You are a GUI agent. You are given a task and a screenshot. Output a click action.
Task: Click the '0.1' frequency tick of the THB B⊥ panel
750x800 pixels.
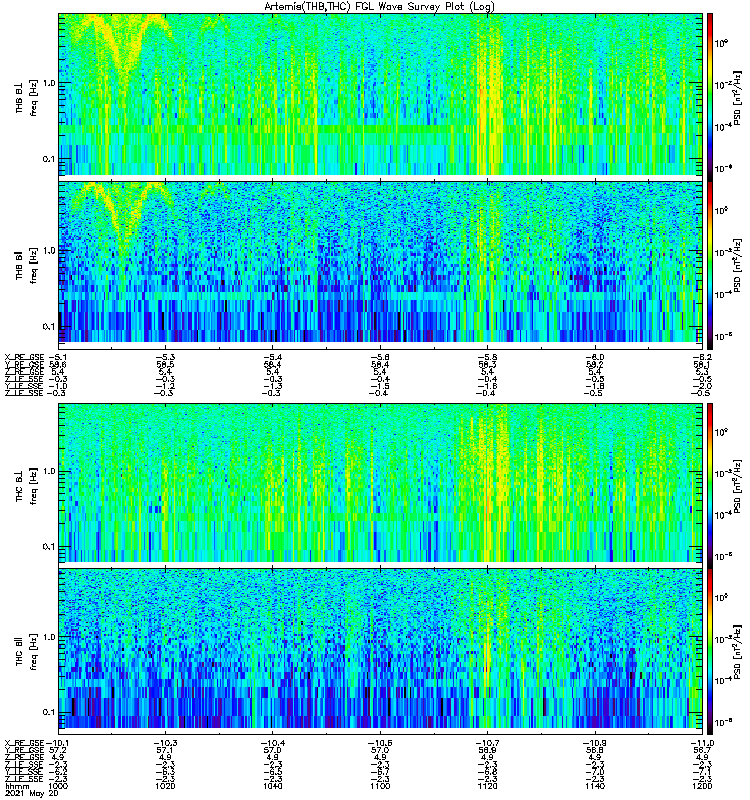click(49, 159)
